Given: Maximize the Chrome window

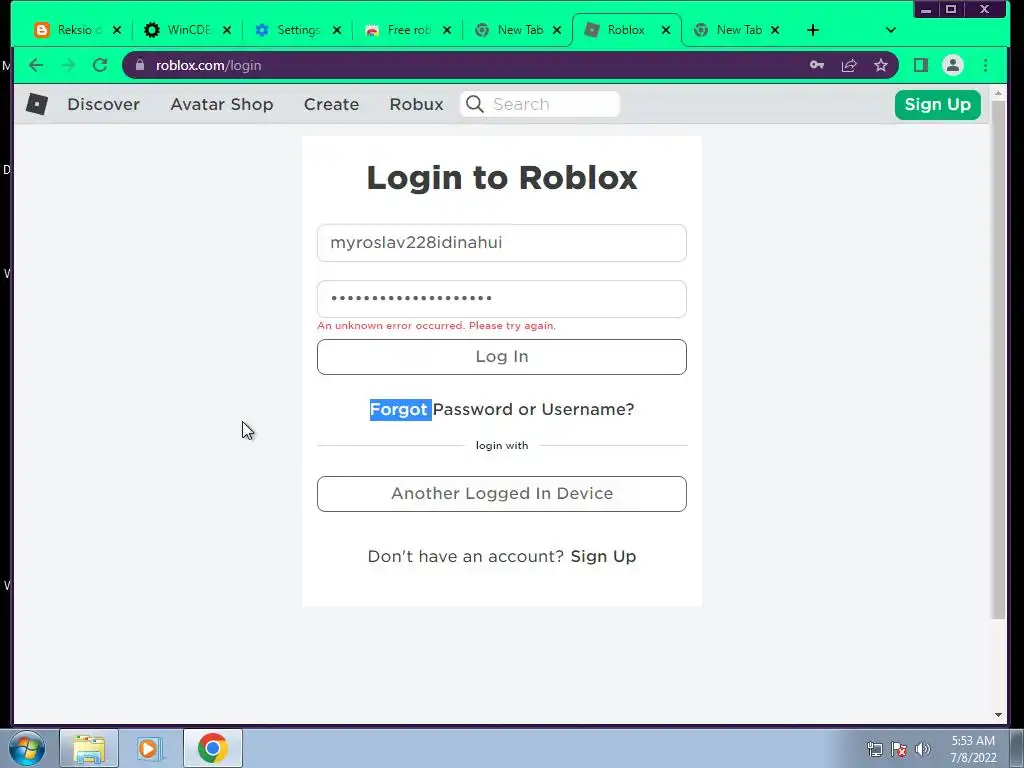Looking at the screenshot, I should pos(951,9).
